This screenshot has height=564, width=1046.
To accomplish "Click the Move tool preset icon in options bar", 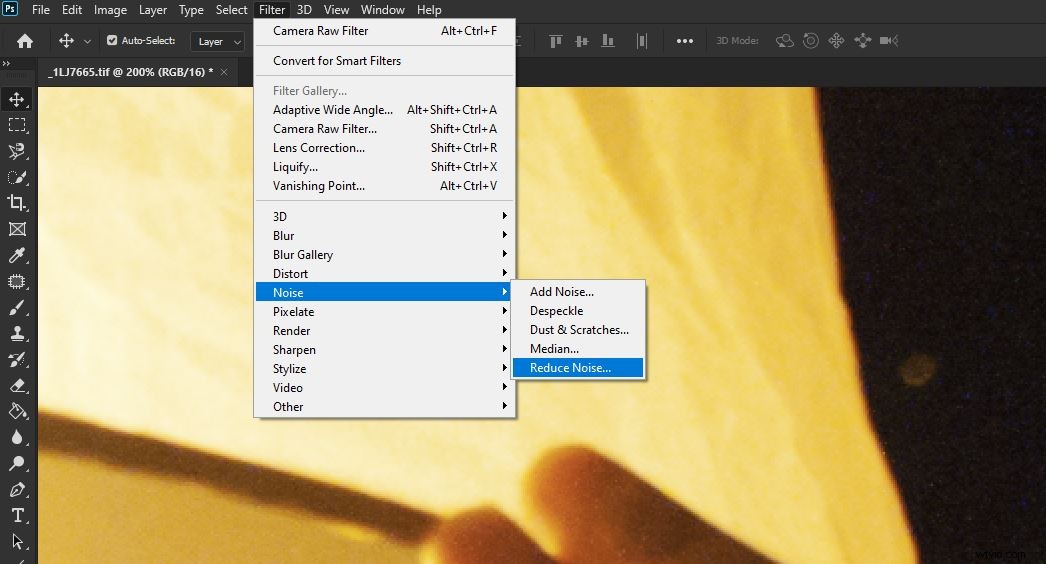I will pos(66,41).
